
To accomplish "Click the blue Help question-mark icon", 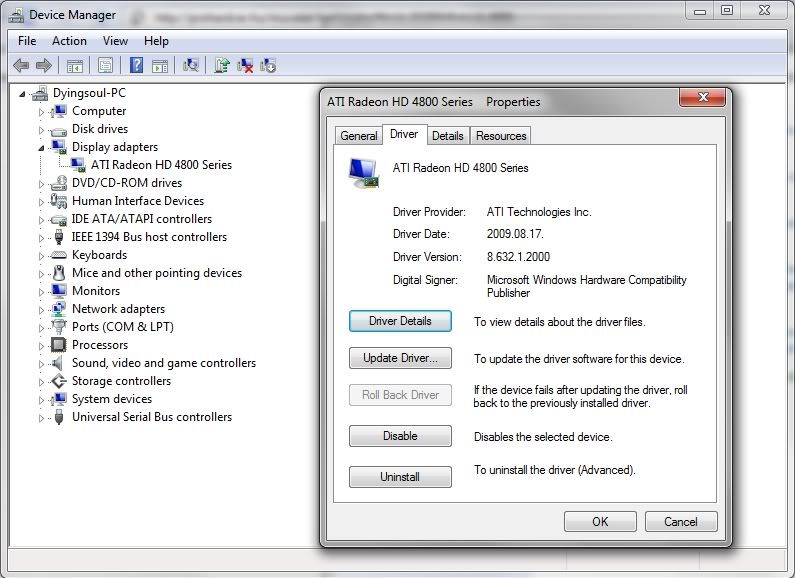I will tap(136, 65).
